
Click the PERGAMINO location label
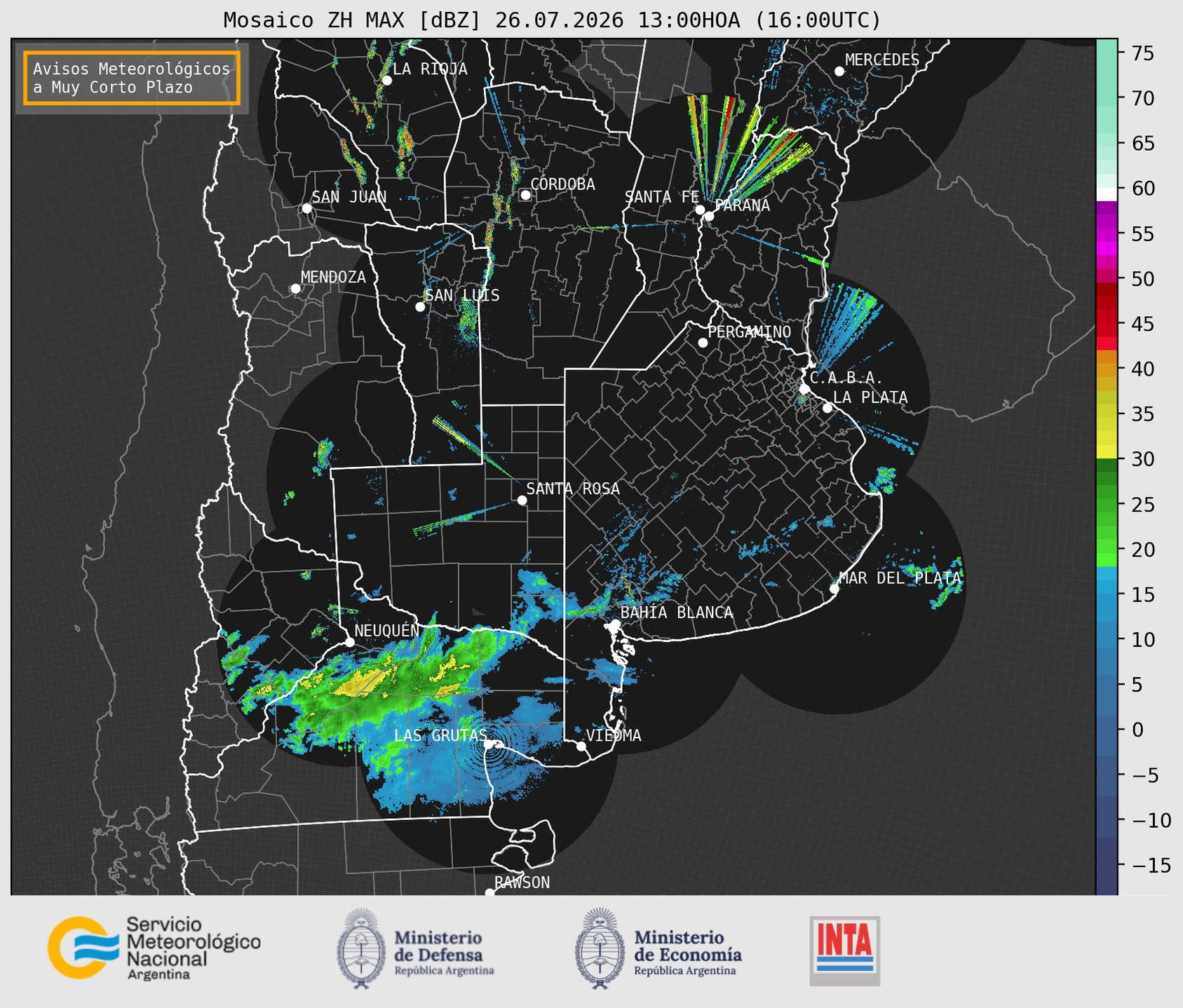tap(749, 332)
